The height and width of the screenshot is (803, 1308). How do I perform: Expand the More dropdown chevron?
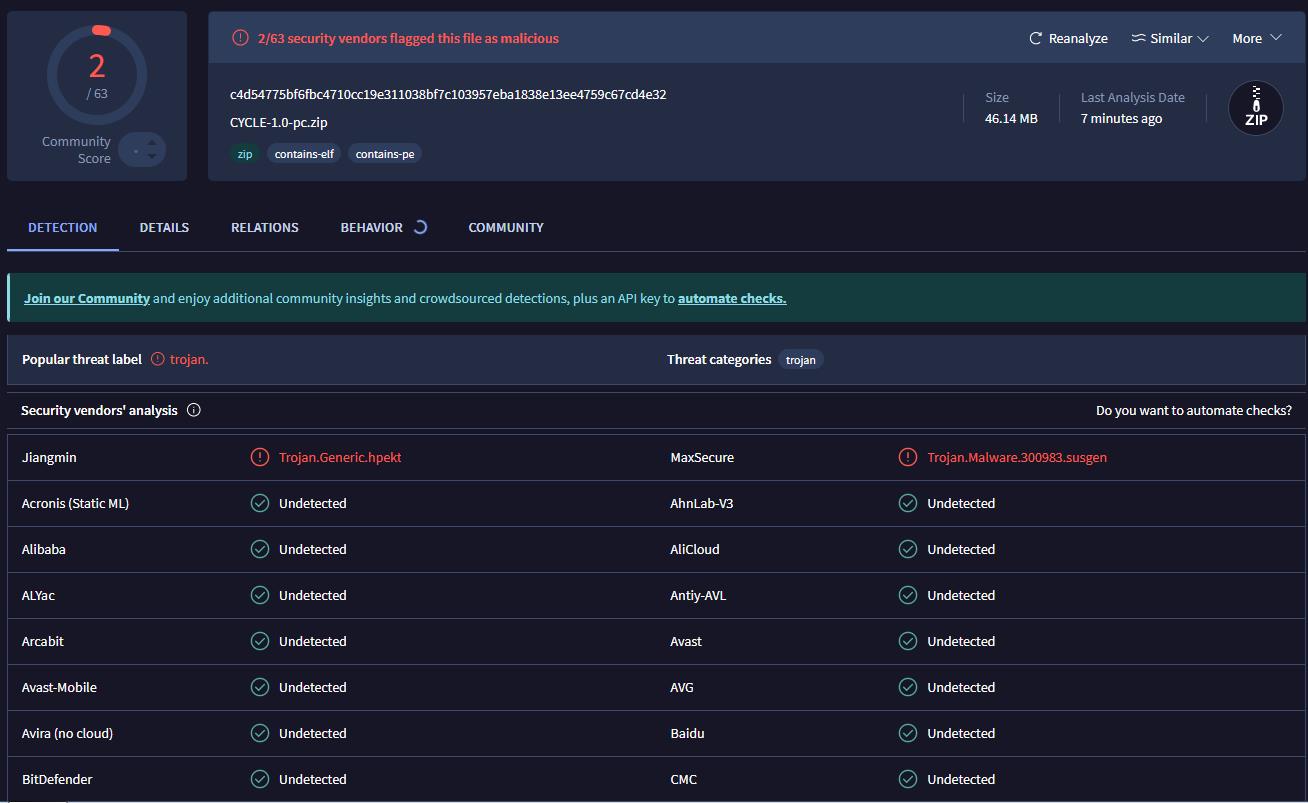point(1275,38)
